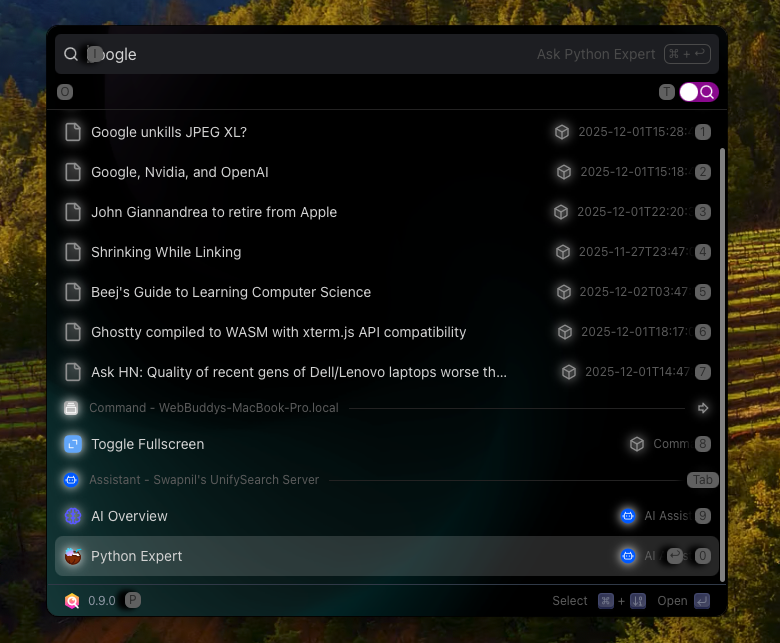Click cube icon on Google, Nvidia, OpenAI row
The width and height of the screenshot is (780, 643).
click(564, 172)
